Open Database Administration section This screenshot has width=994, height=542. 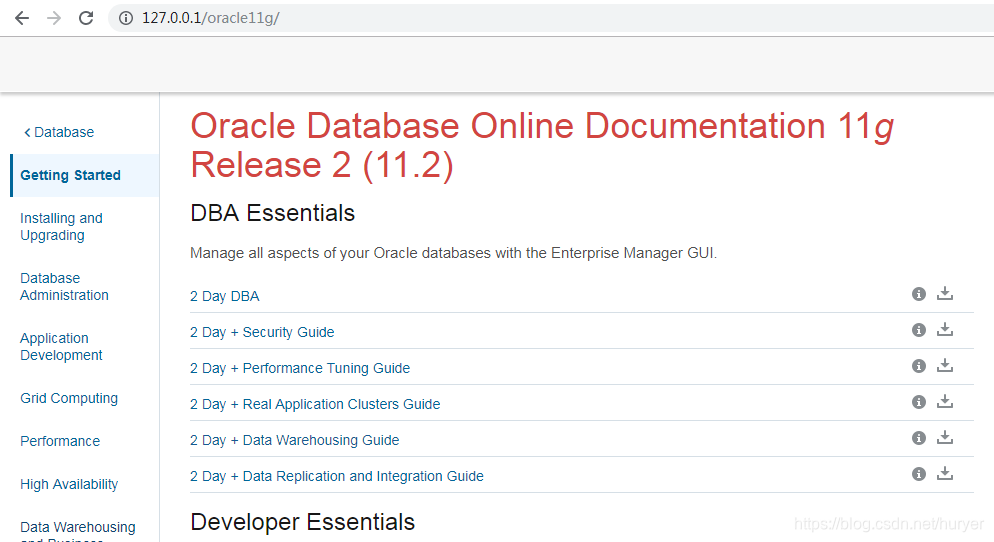tap(64, 287)
